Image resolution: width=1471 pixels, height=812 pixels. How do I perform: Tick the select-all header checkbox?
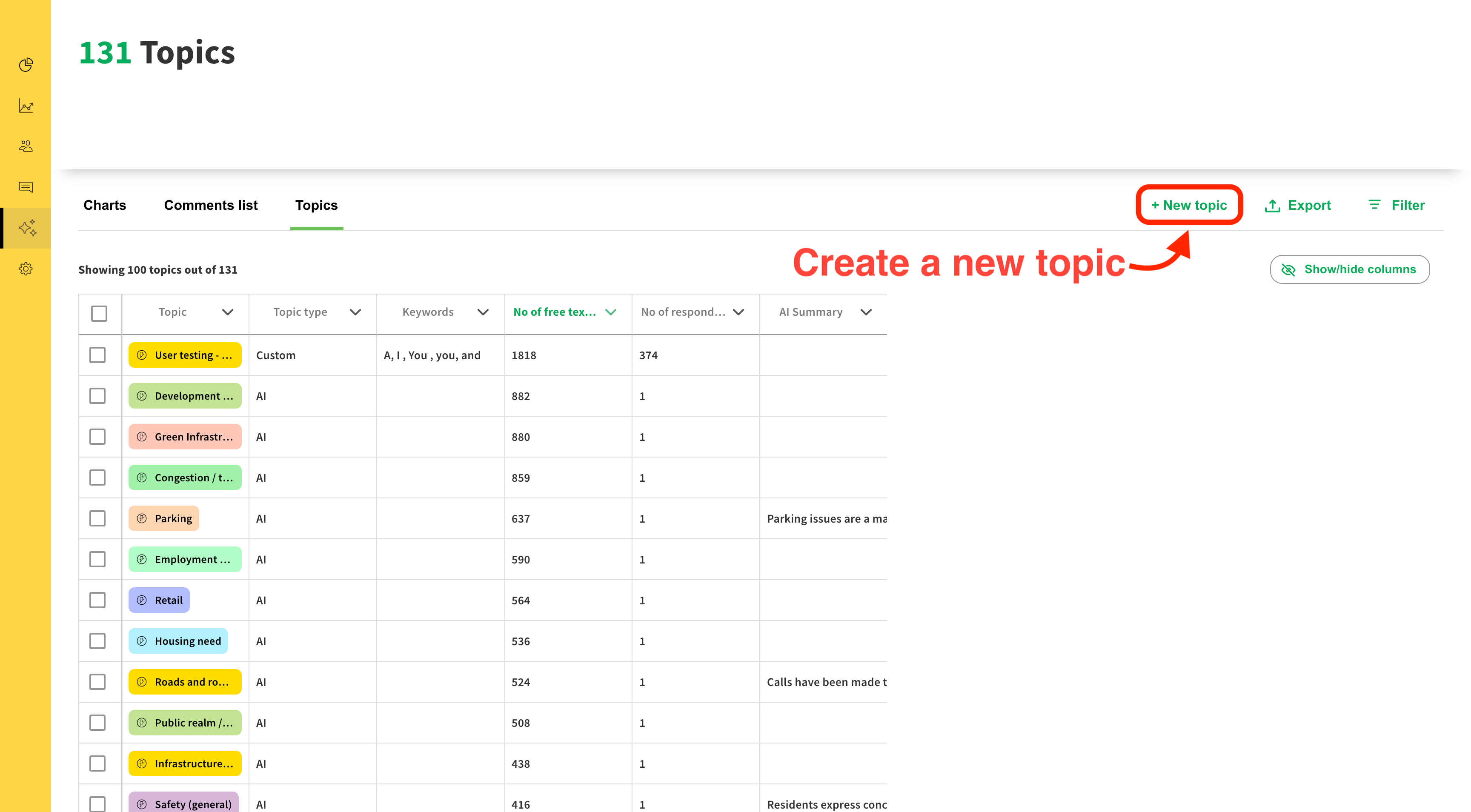99,313
